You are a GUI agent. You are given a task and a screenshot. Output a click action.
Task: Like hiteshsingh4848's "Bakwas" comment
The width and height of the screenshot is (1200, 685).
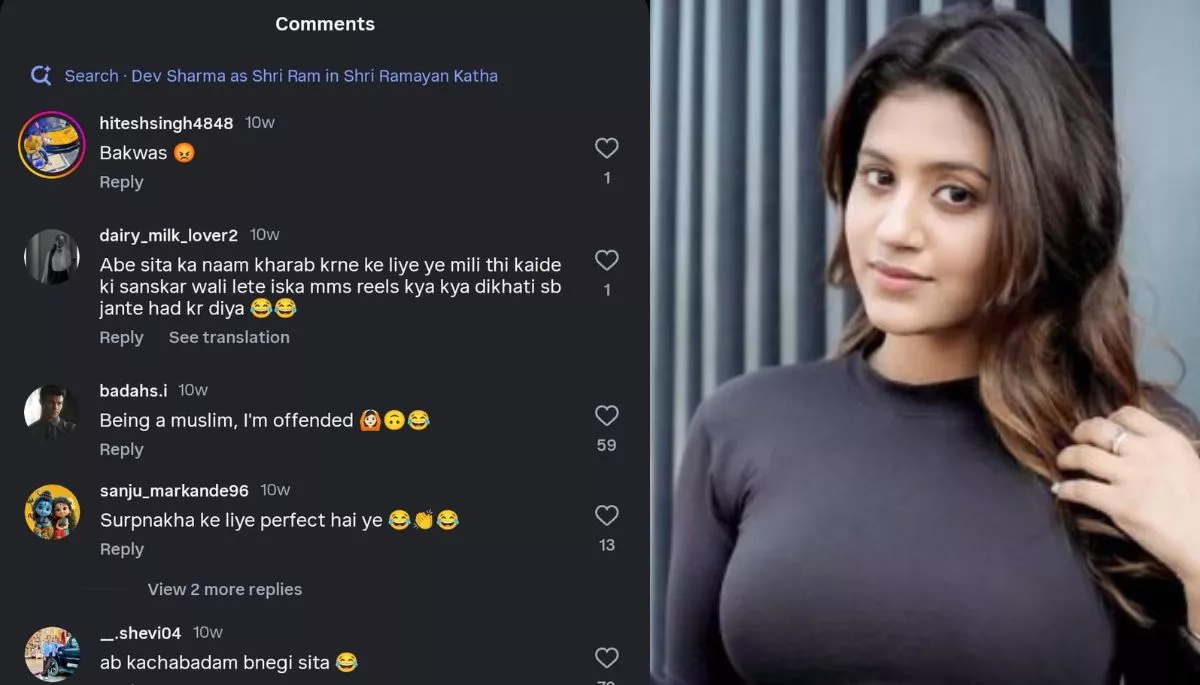tap(606, 149)
